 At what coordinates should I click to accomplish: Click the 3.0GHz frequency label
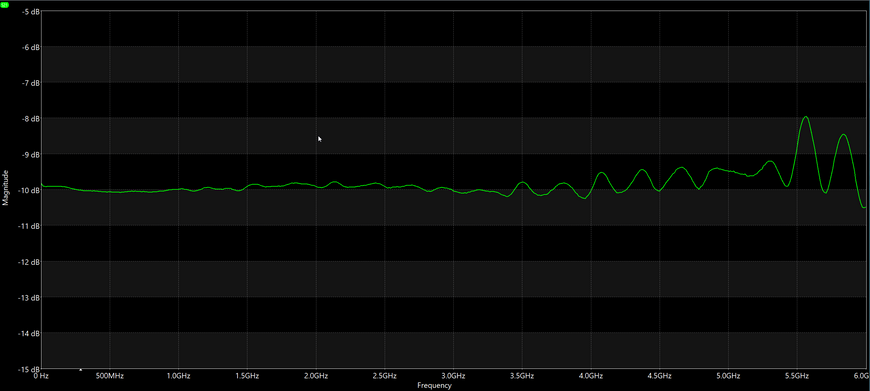point(454,376)
